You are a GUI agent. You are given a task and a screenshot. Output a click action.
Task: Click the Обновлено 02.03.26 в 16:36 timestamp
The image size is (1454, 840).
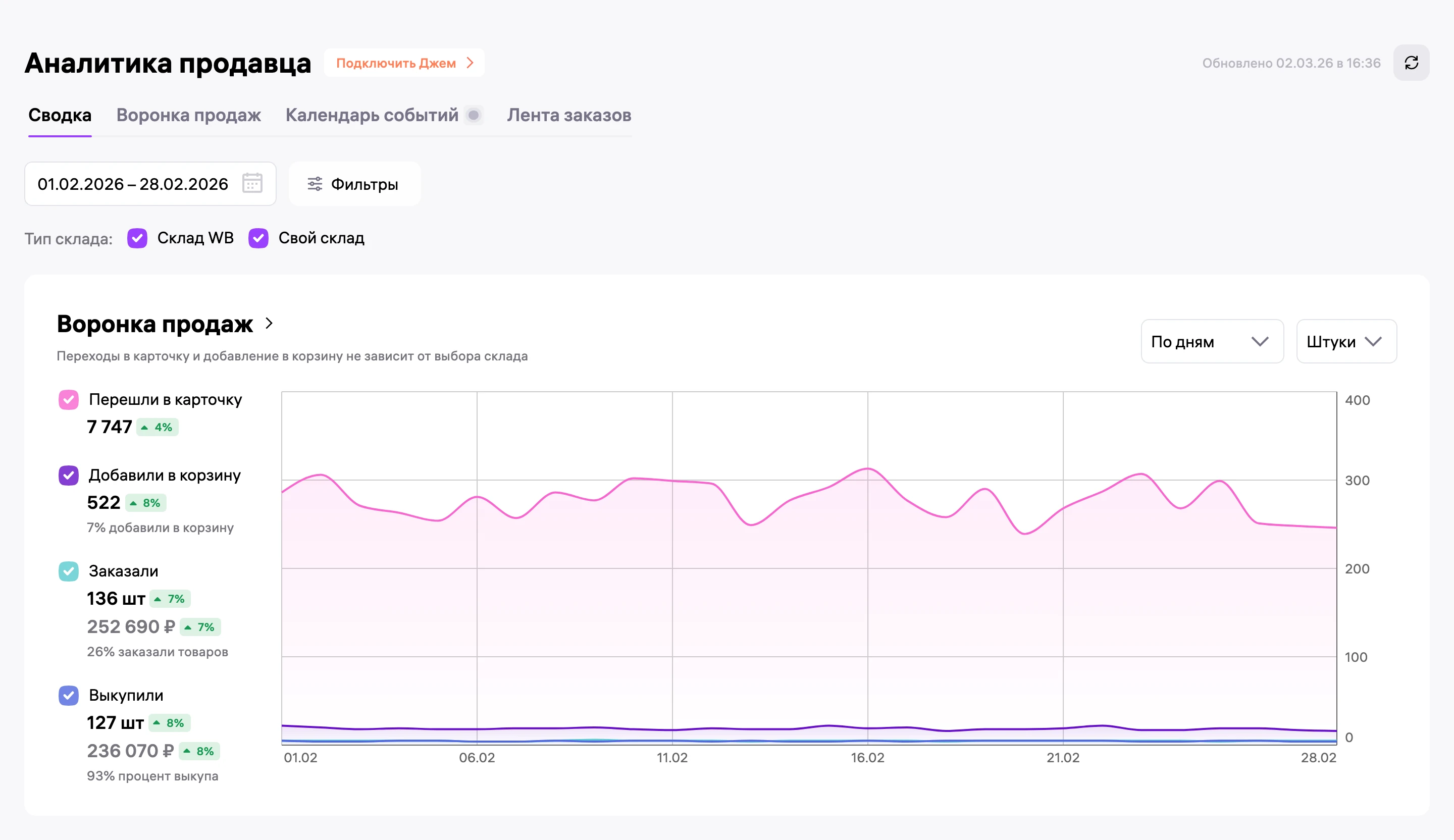[1291, 63]
